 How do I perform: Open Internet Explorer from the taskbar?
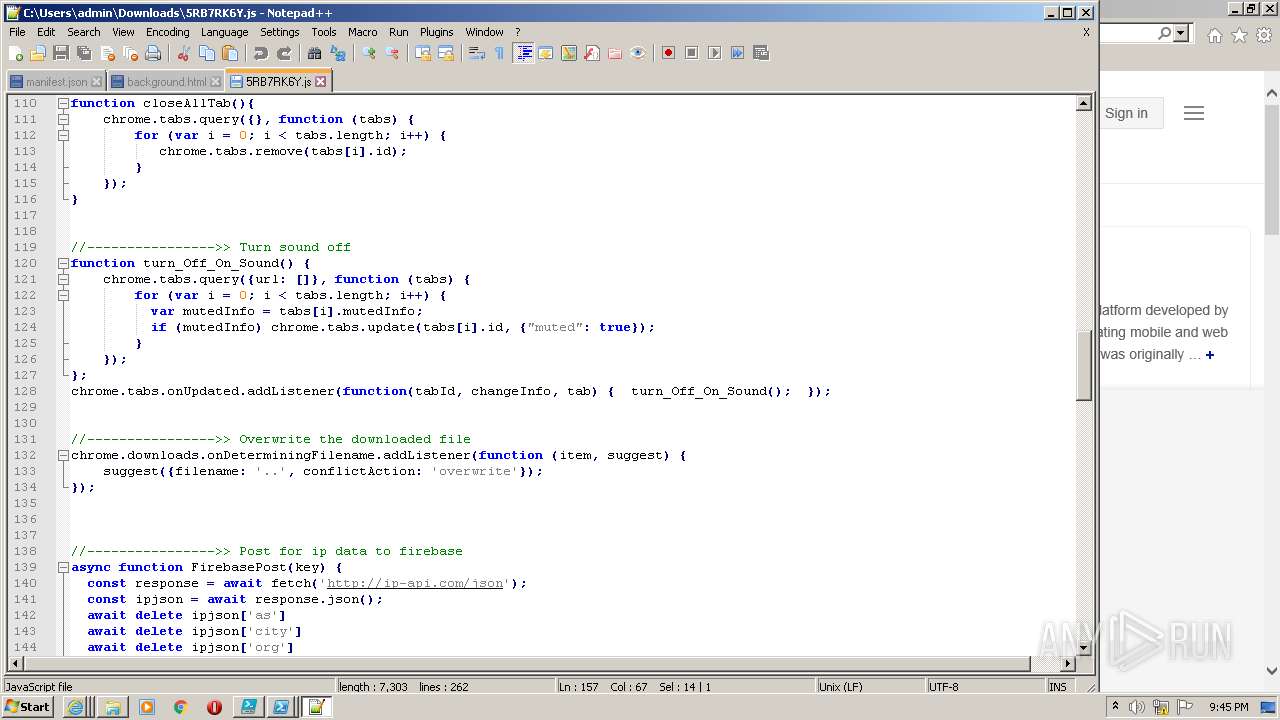[75, 707]
